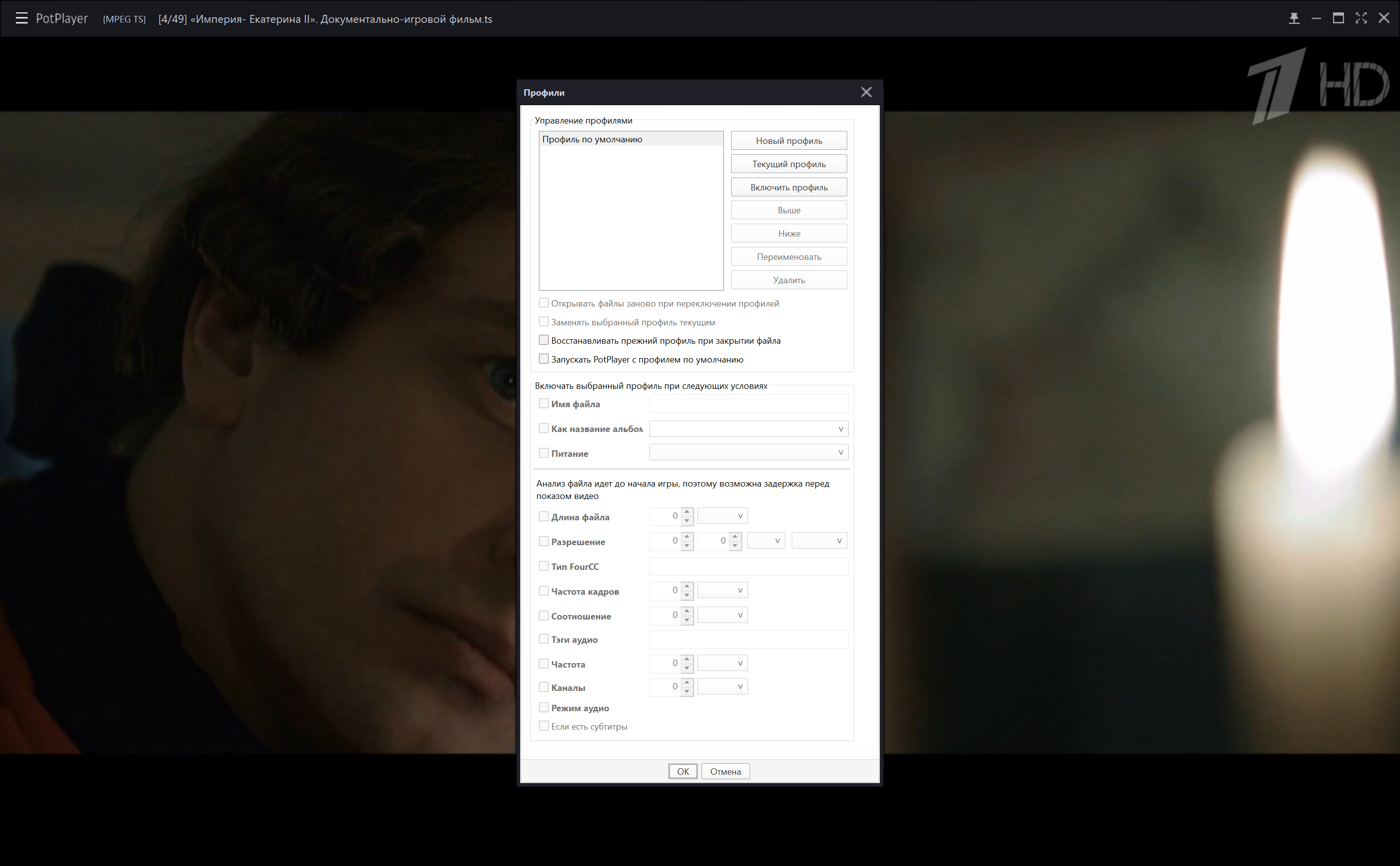This screenshot has width=1400, height=866.
Task: Open the Каналы comparison dropdown
Action: point(722,687)
